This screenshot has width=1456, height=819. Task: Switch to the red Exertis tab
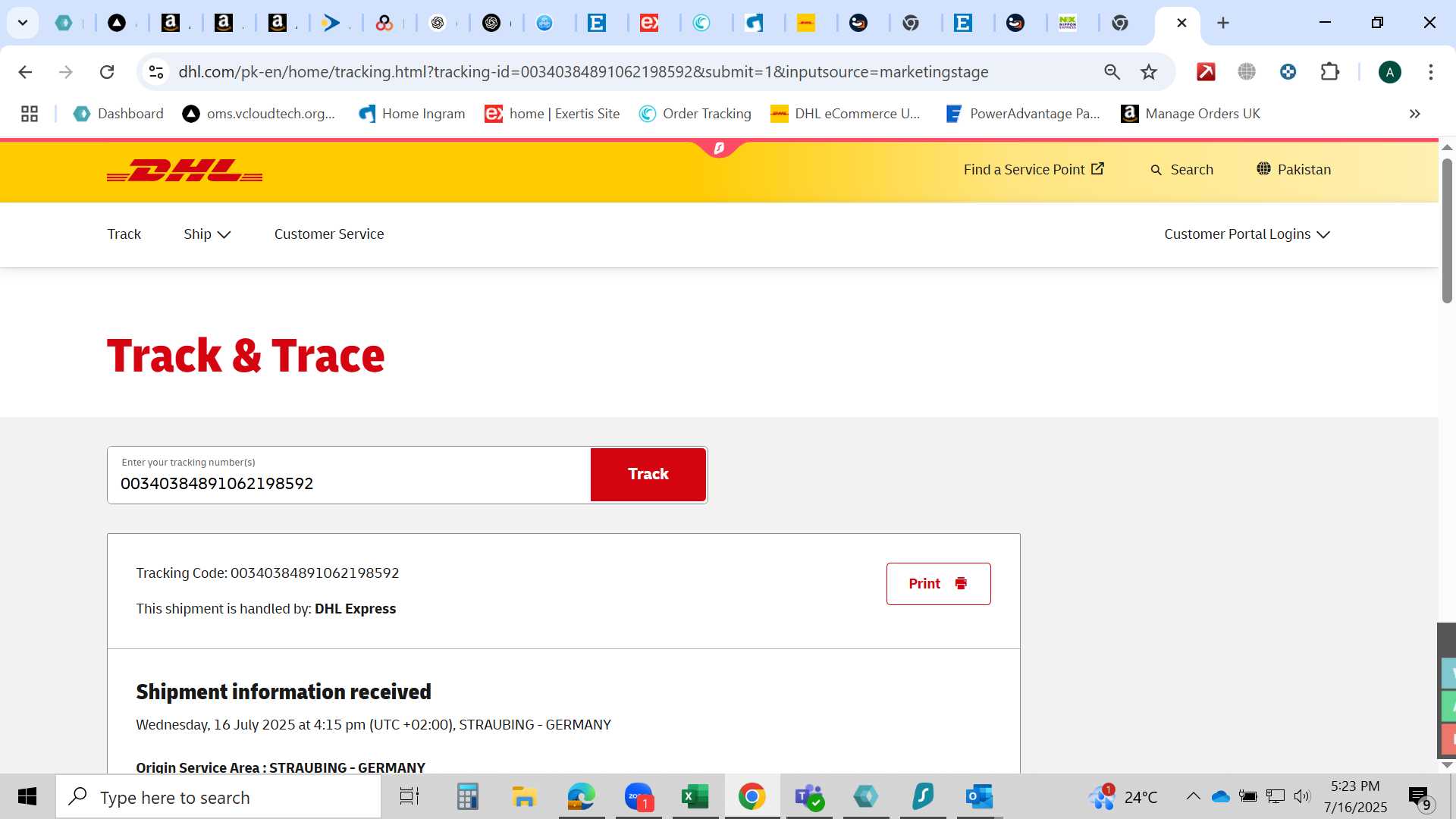649,23
